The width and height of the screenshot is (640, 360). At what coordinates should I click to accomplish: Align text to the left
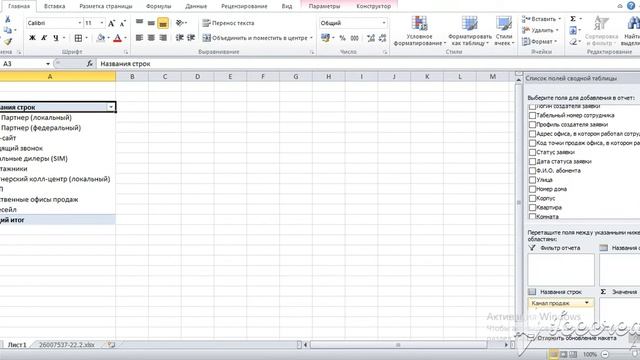click(x=139, y=38)
